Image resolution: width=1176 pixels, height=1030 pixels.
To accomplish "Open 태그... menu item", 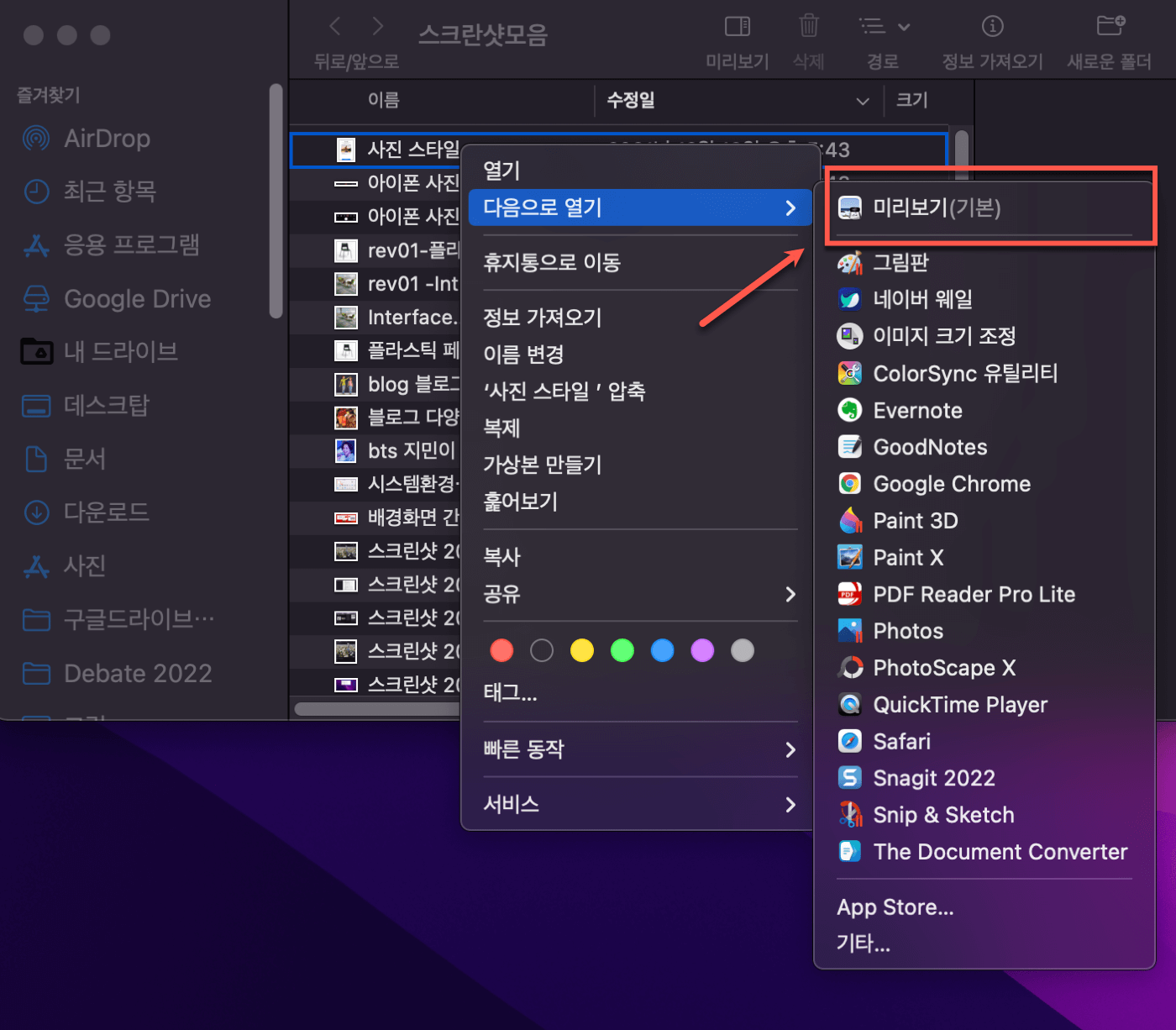I will 640,693.
